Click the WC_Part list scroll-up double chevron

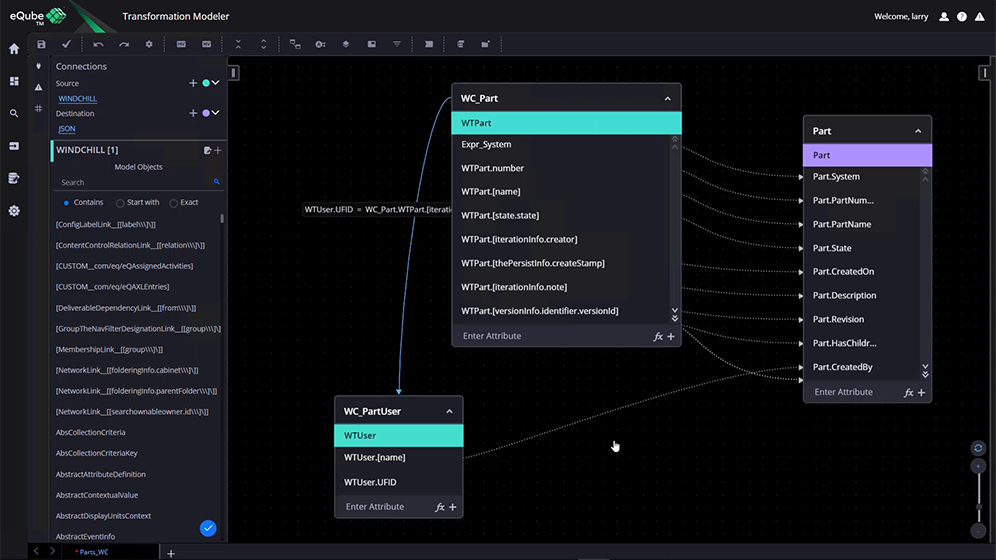[675, 143]
